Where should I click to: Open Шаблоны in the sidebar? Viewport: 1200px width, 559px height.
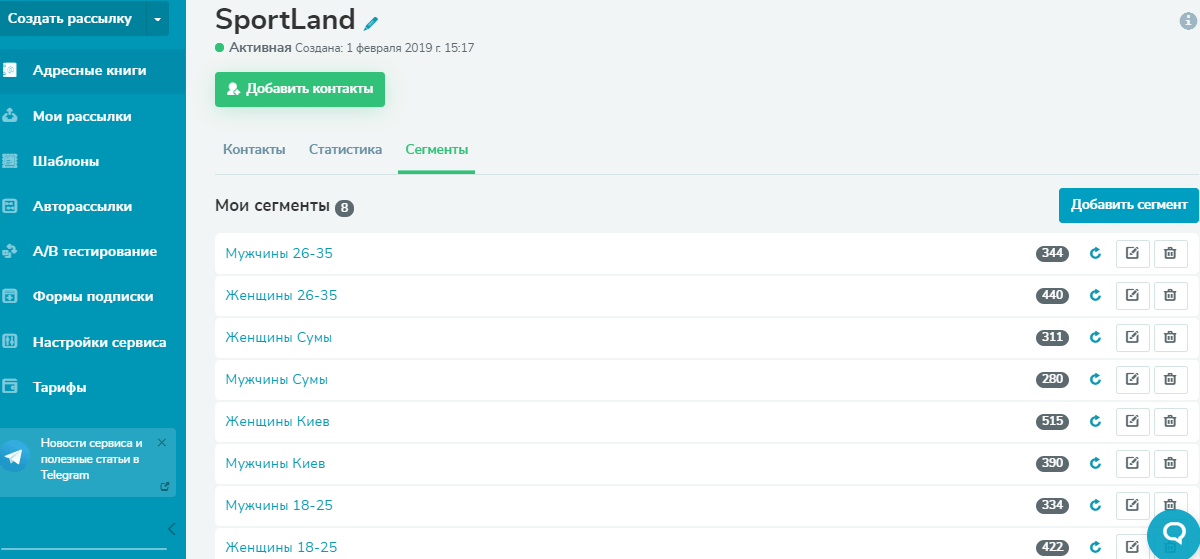click(x=66, y=161)
